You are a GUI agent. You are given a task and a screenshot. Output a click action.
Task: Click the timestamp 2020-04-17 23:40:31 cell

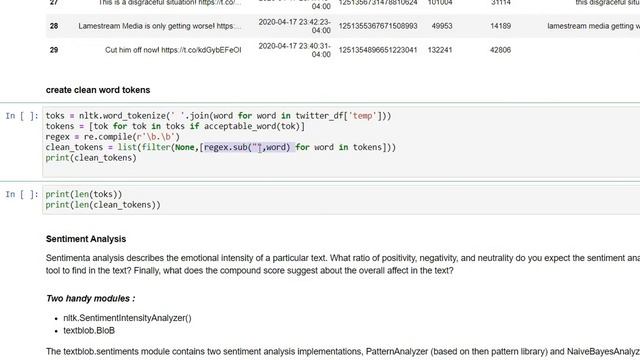pos(295,50)
